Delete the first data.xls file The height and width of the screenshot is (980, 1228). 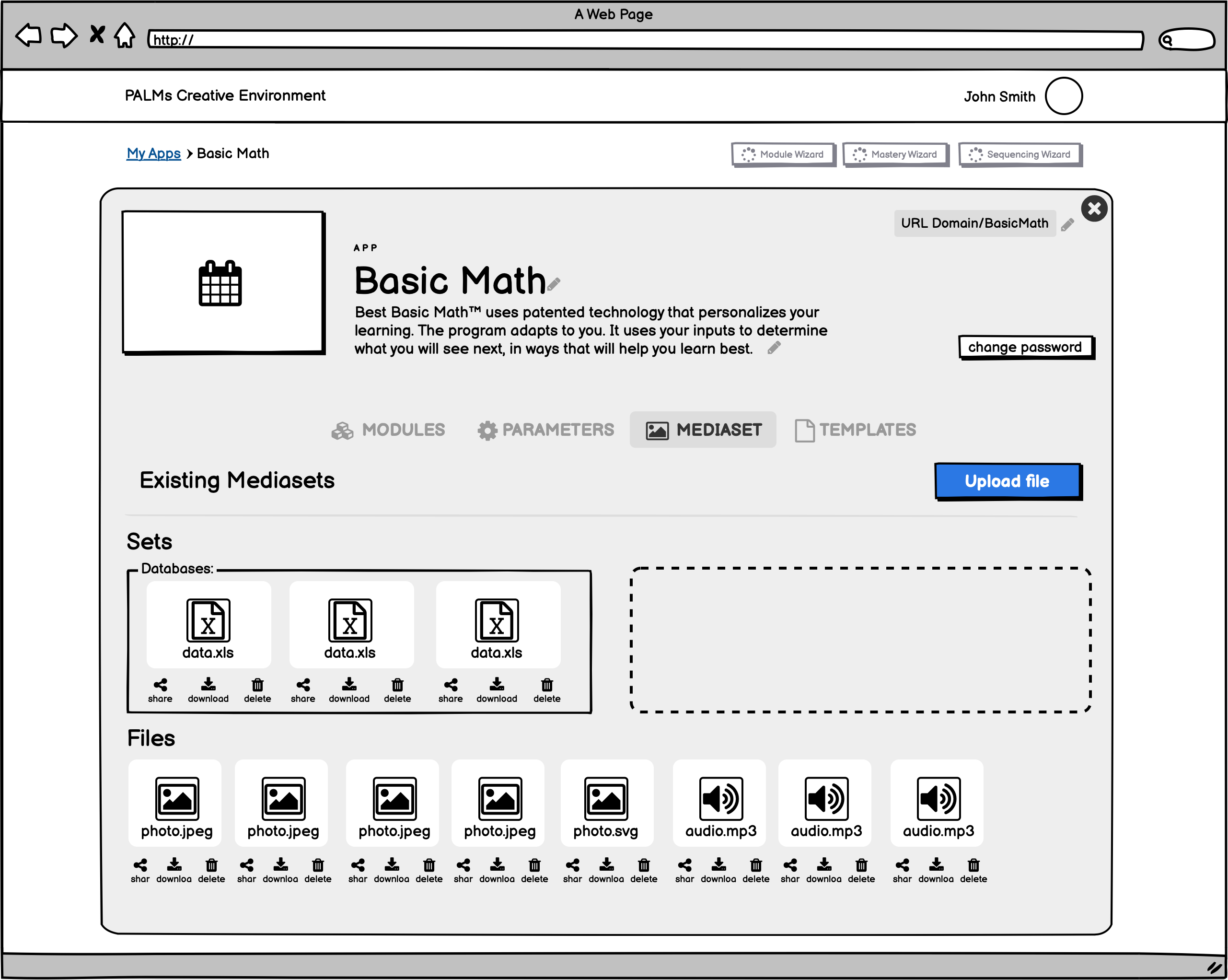coord(257,690)
